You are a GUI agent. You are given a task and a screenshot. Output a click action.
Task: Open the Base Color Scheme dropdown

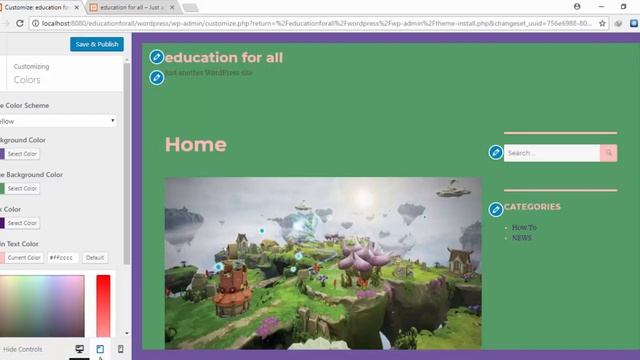[58, 121]
